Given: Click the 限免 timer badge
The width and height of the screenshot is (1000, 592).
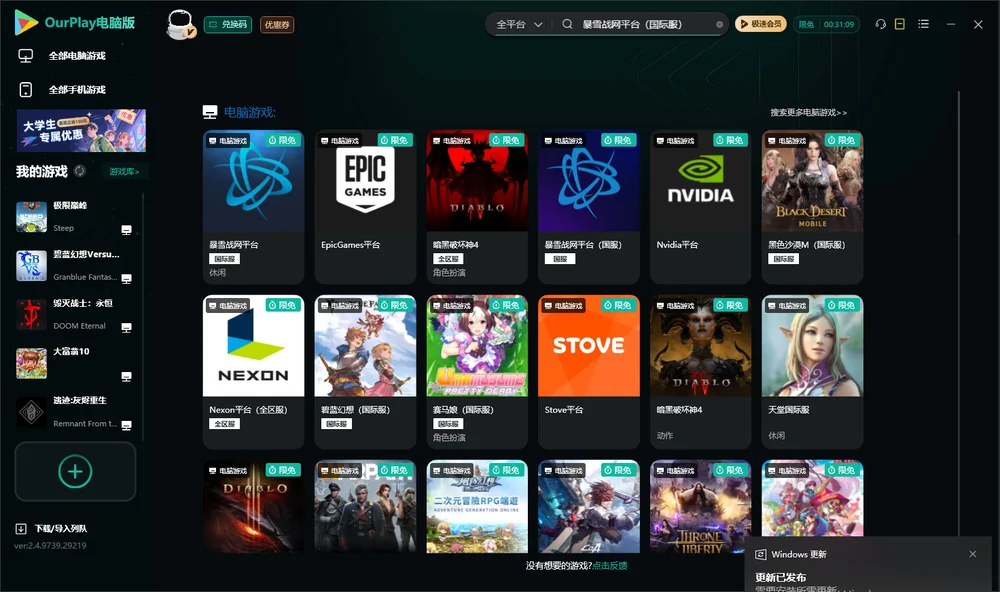Looking at the screenshot, I should [826, 24].
